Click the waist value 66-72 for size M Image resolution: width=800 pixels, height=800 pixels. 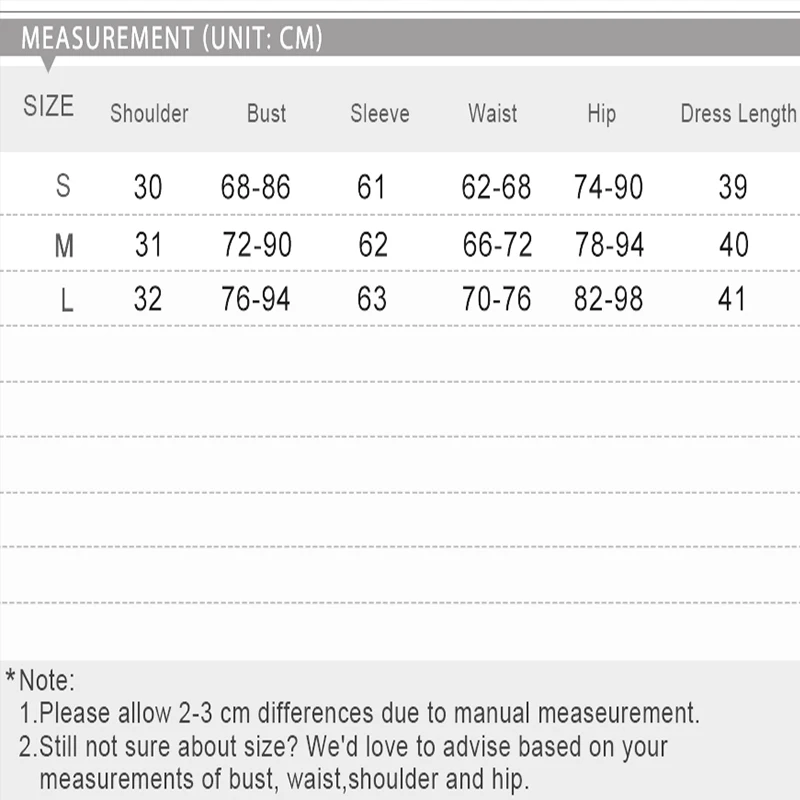click(497, 245)
